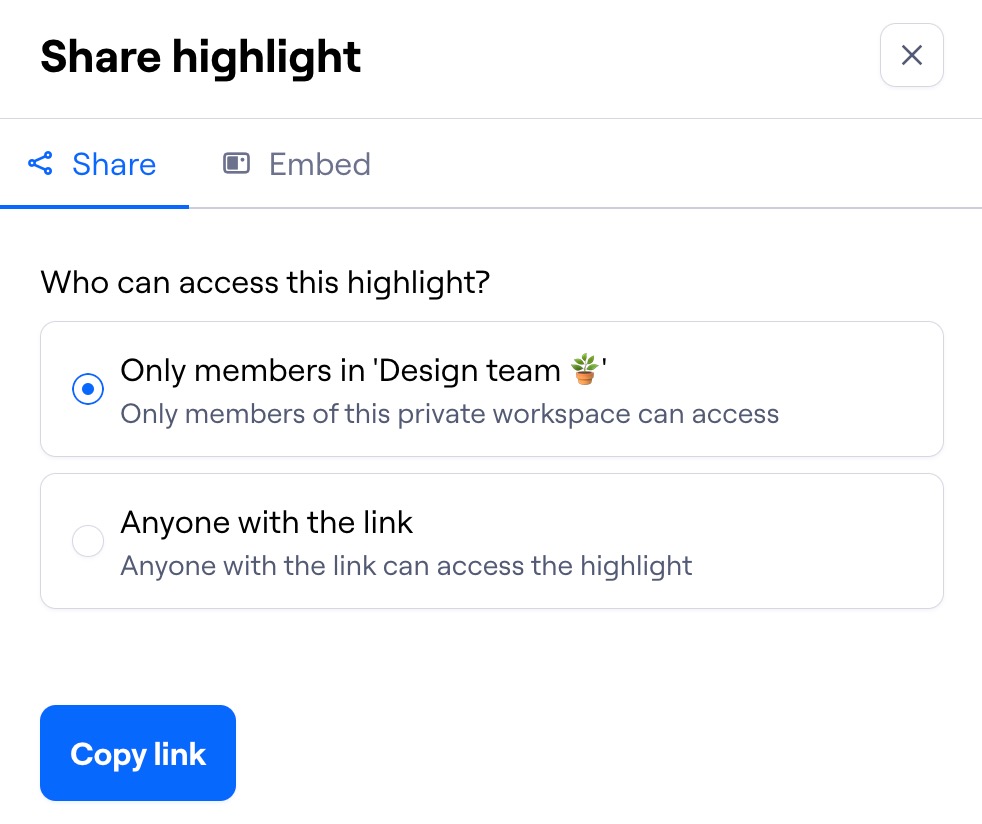Image resolution: width=982 pixels, height=824 pixels.
Task: Switch to the Share tab
Action: point(94,164)
